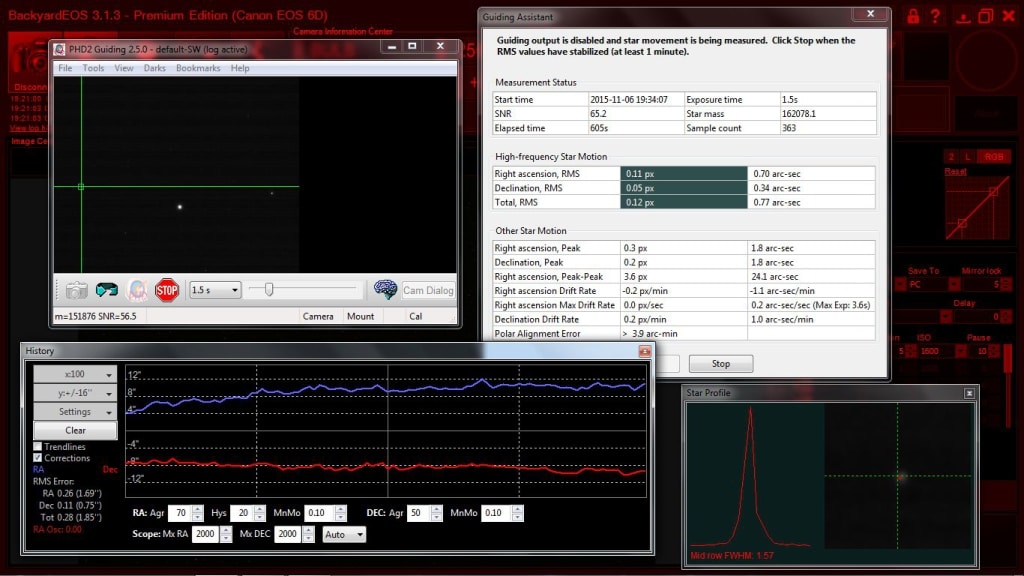Click the Hys spinner arrows
Image resolution: width=1024 pixels, height=576 pixels.
(260, 513)
